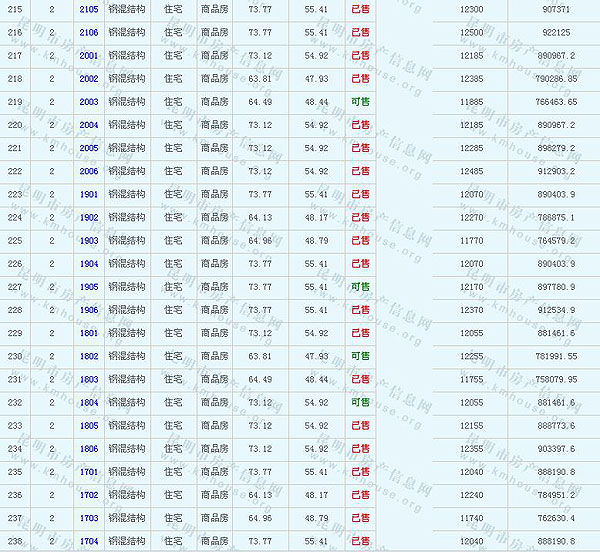Open room 1905 link
This screenshot has width=600, height=552.
pos(88,287)
